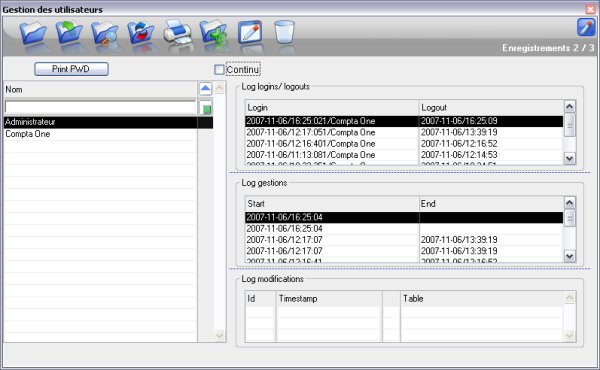
Task: Click the blue up-arrow sort button beside Nom
Action: pos(205,89)
